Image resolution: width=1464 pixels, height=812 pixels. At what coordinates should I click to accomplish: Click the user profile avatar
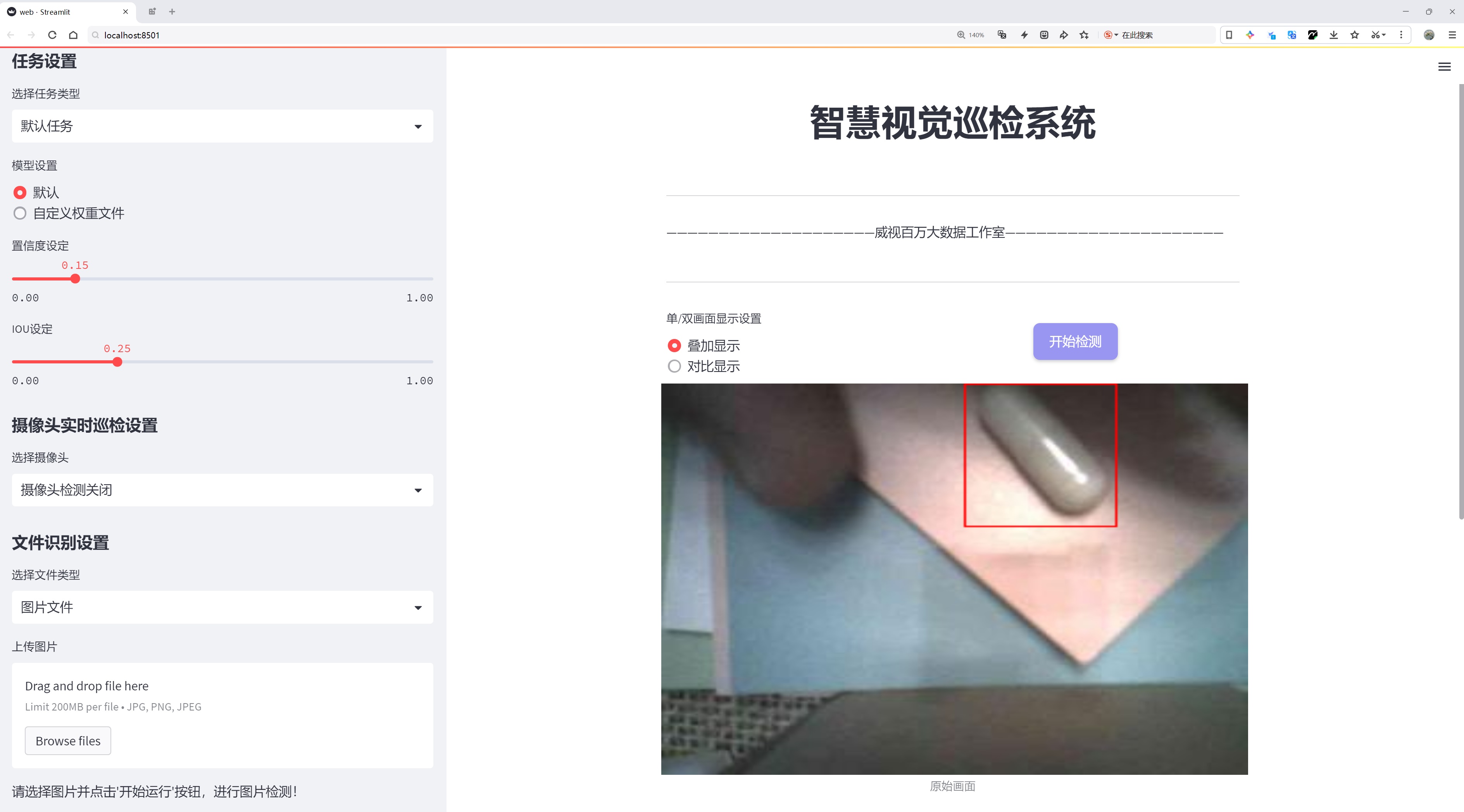(x=1430, y=34)
